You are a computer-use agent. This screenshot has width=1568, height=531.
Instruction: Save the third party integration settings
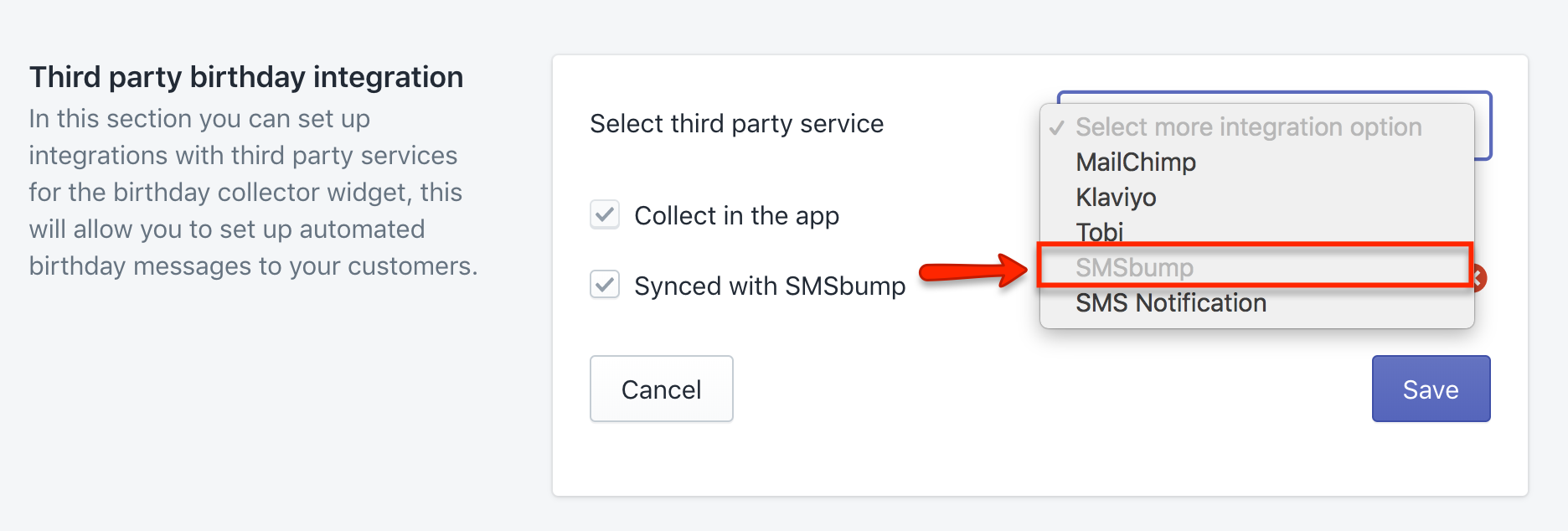pyautogui.click(x=1431, y=389)
